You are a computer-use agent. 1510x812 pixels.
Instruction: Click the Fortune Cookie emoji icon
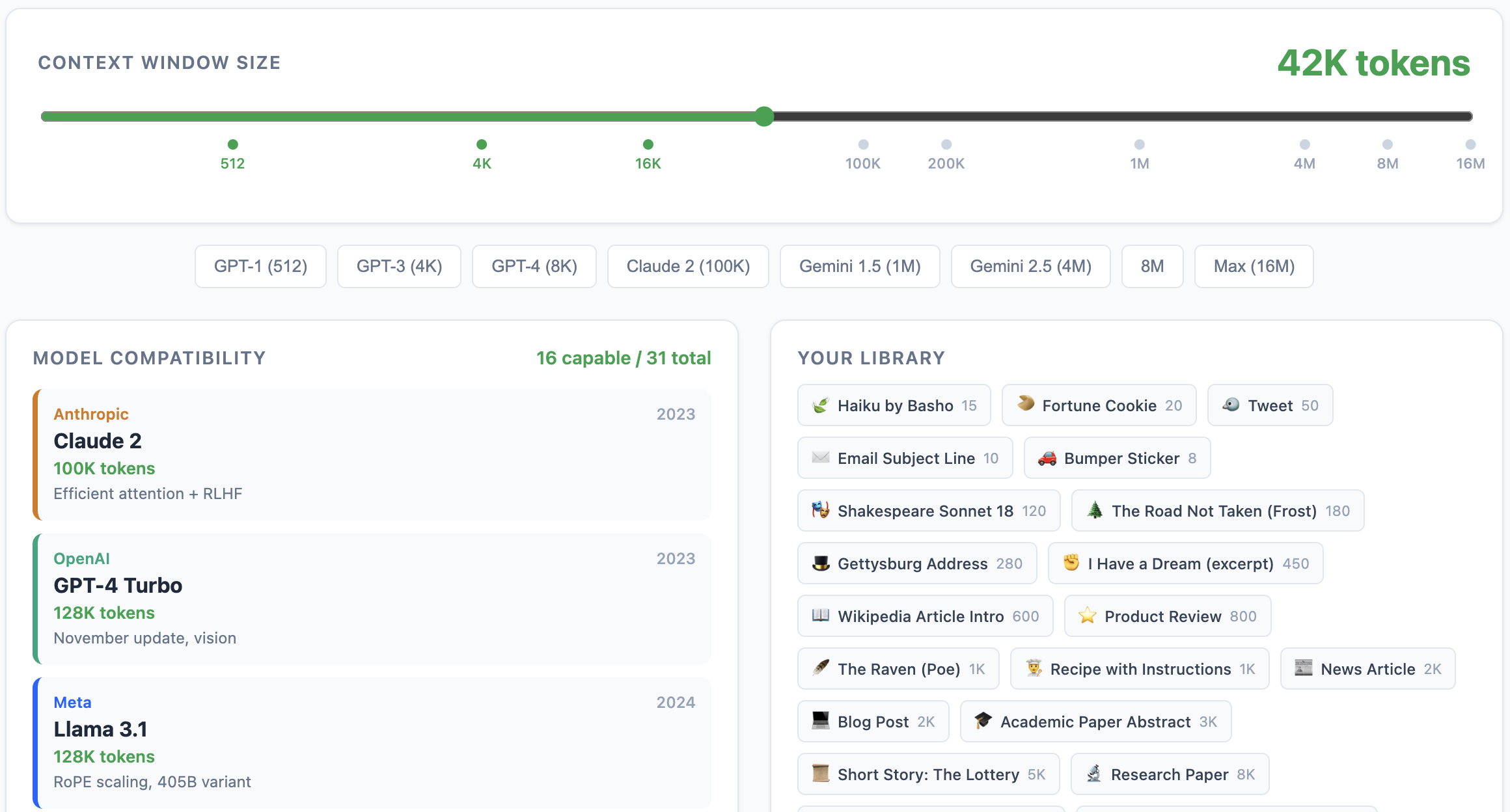click(1026, 404)
